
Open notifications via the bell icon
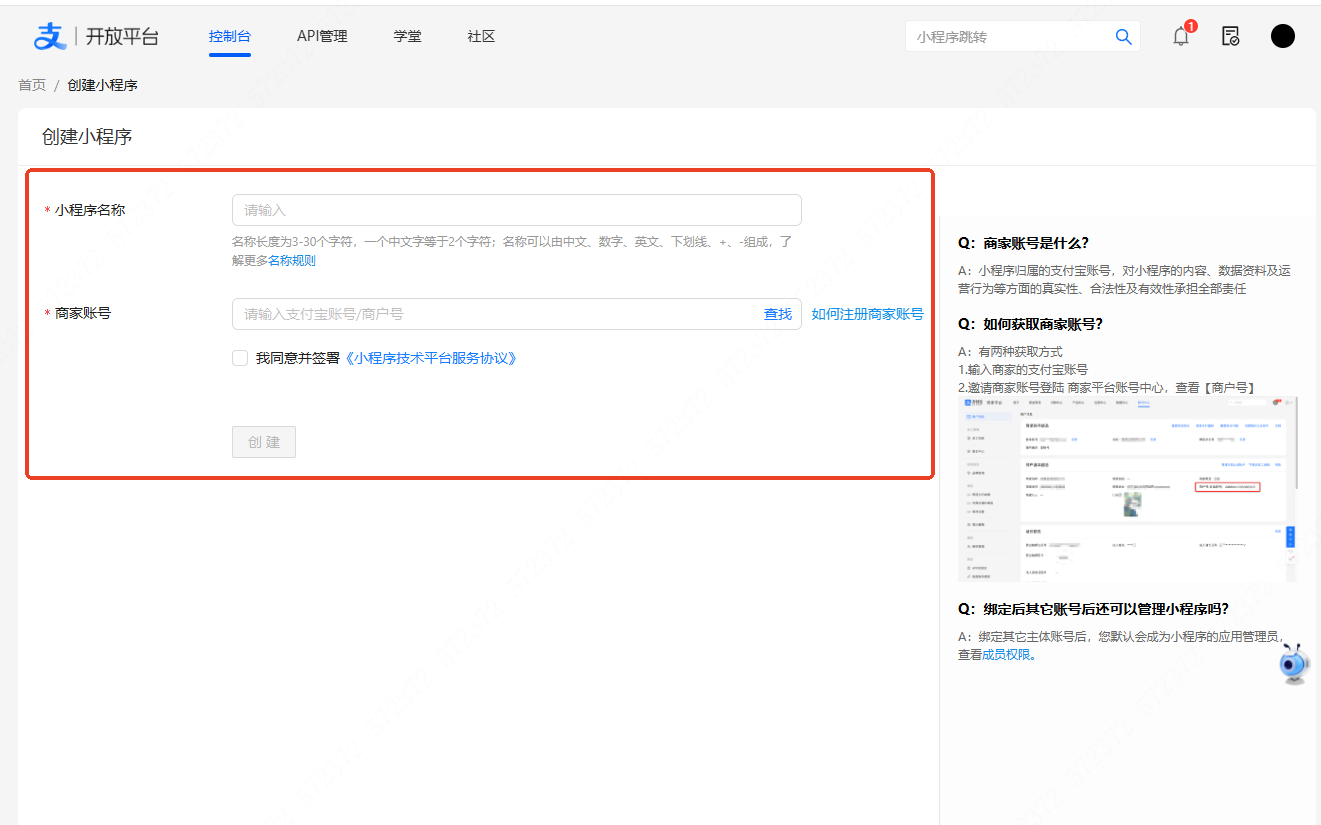click(x=1180, y=36)
